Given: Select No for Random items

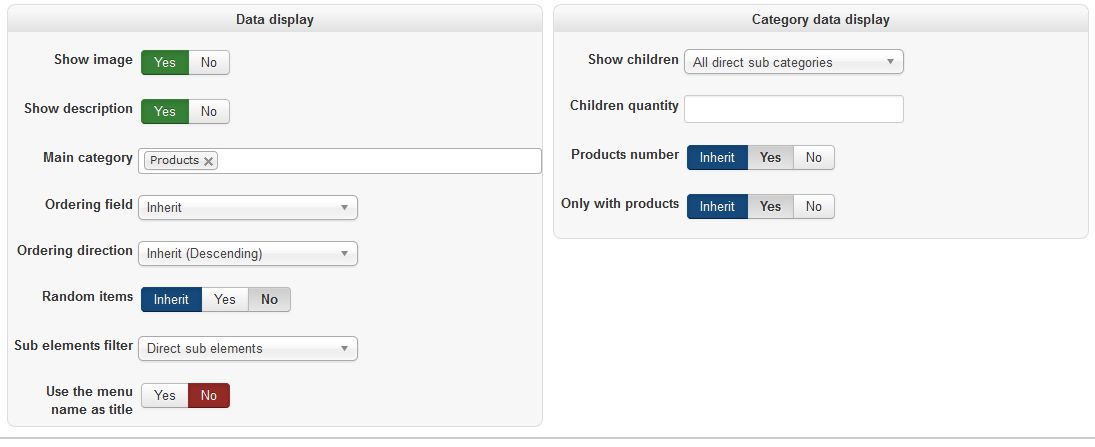Looking at the screenshot, I should (x=269, y=299).
